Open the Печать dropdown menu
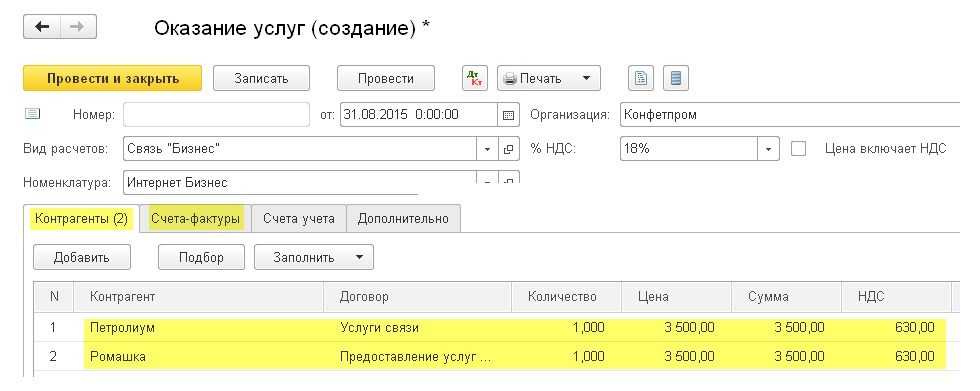980x391 pixels. pos(549,79)
